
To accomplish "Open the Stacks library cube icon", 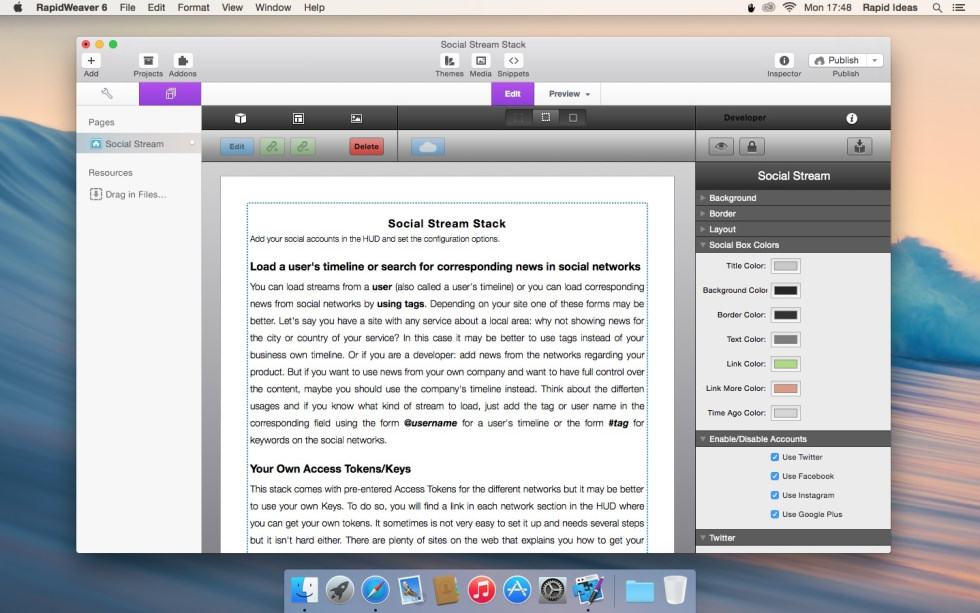I will pyautogui.click(x=240, y=118).
